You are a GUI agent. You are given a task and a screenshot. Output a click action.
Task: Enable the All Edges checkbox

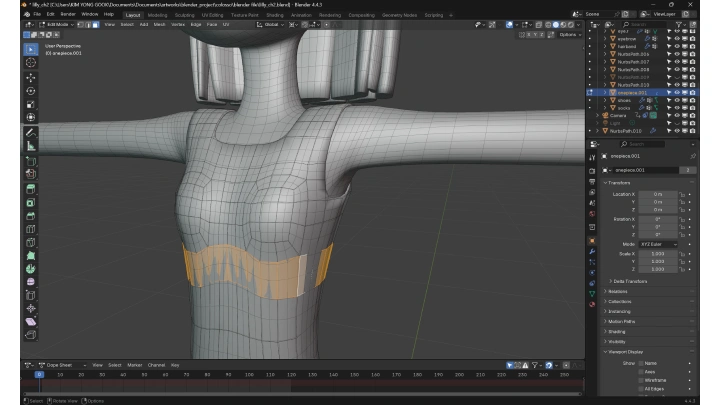[641, 389]
